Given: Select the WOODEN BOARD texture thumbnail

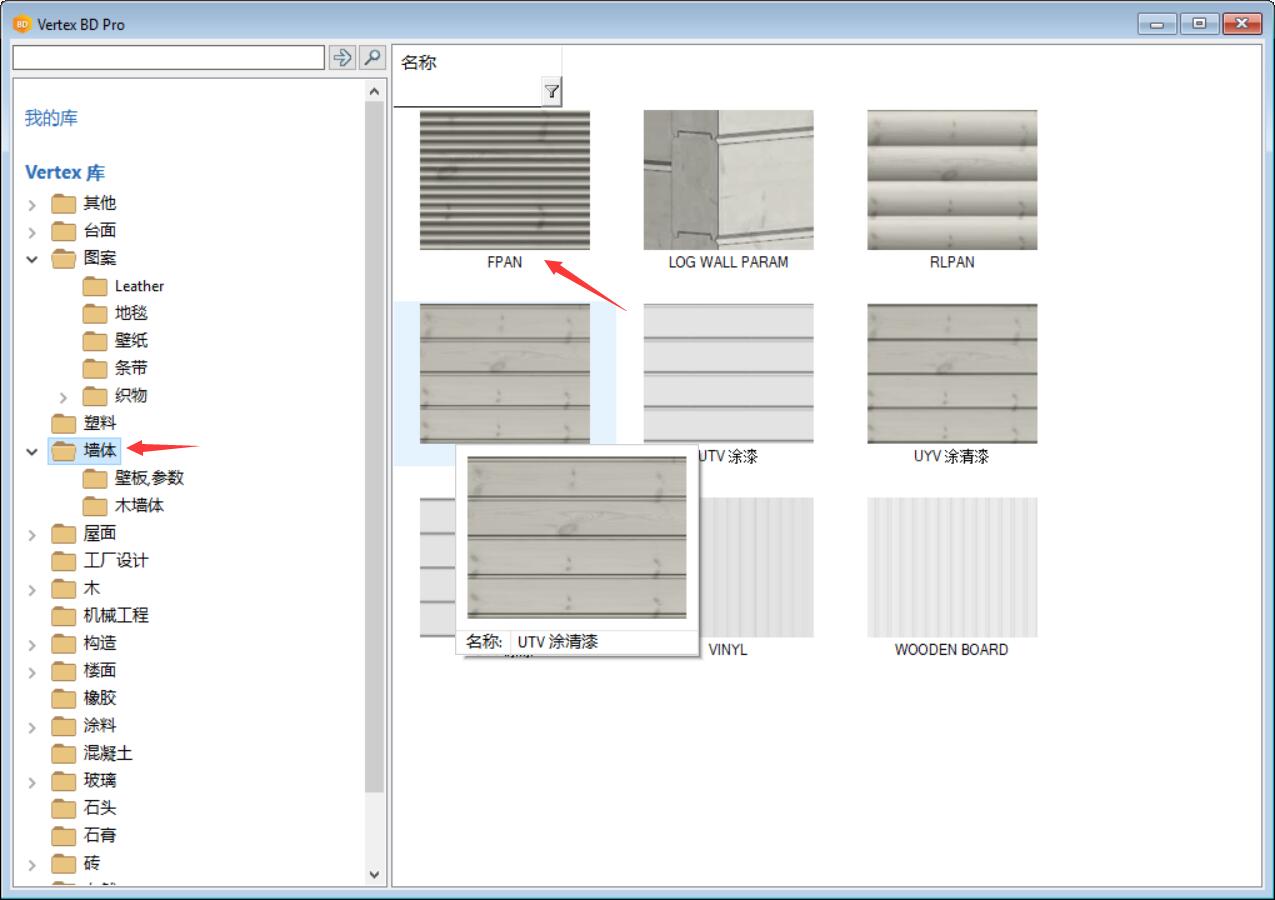Looking at the screenshot, I should (952, 567).
